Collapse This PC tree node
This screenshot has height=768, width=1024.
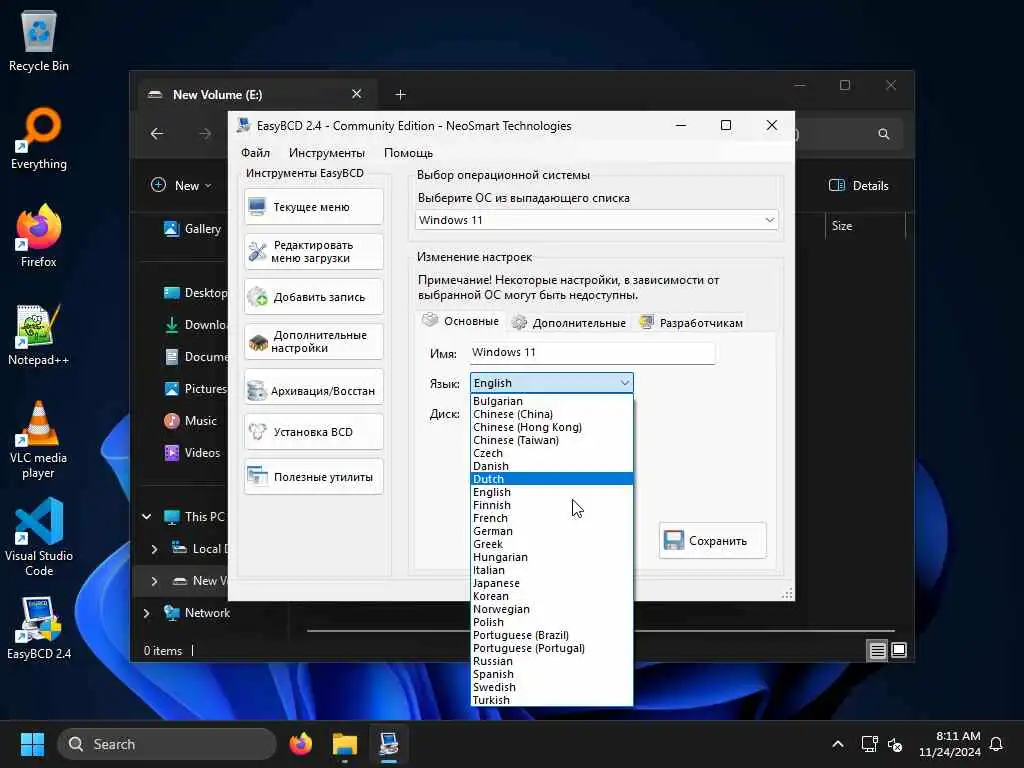click(x=147, y=517)
